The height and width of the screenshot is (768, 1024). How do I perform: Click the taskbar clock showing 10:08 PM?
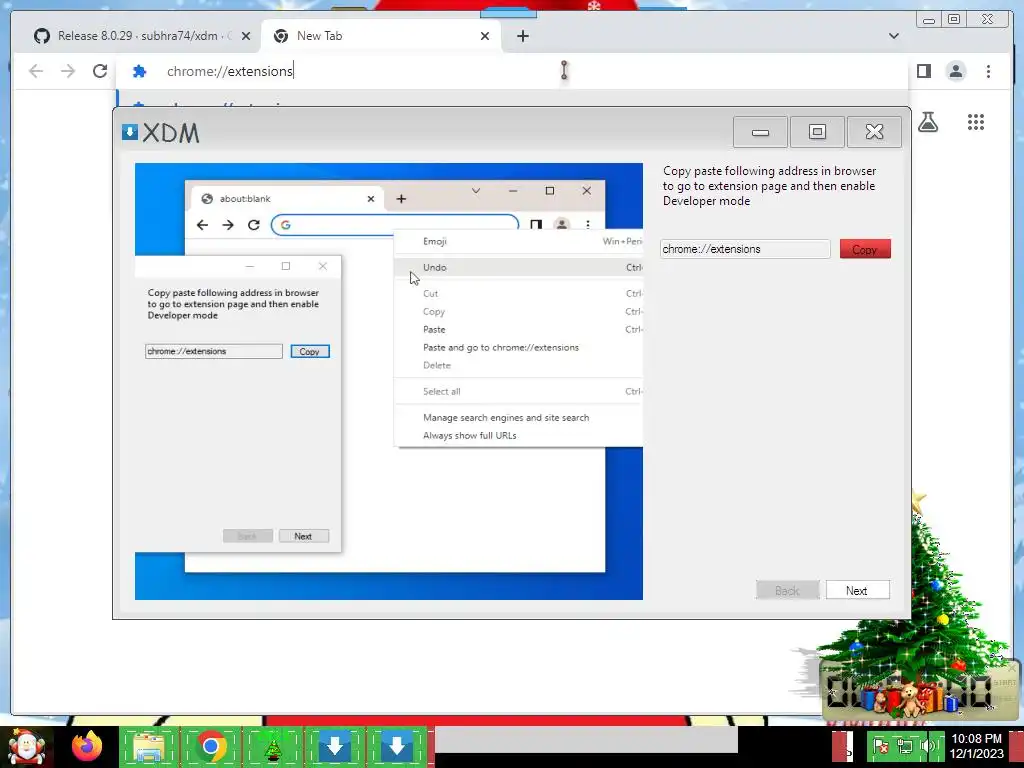[x=976, y=746]
